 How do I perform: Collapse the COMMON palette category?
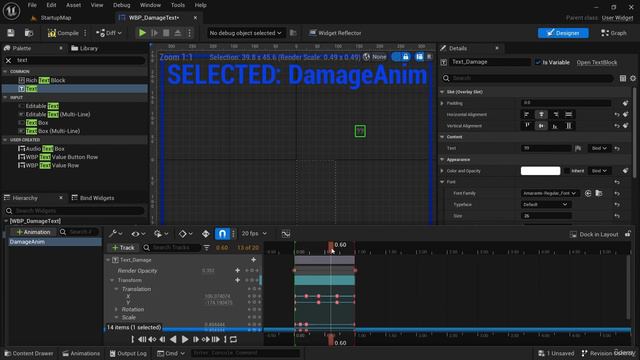point(5,71)
